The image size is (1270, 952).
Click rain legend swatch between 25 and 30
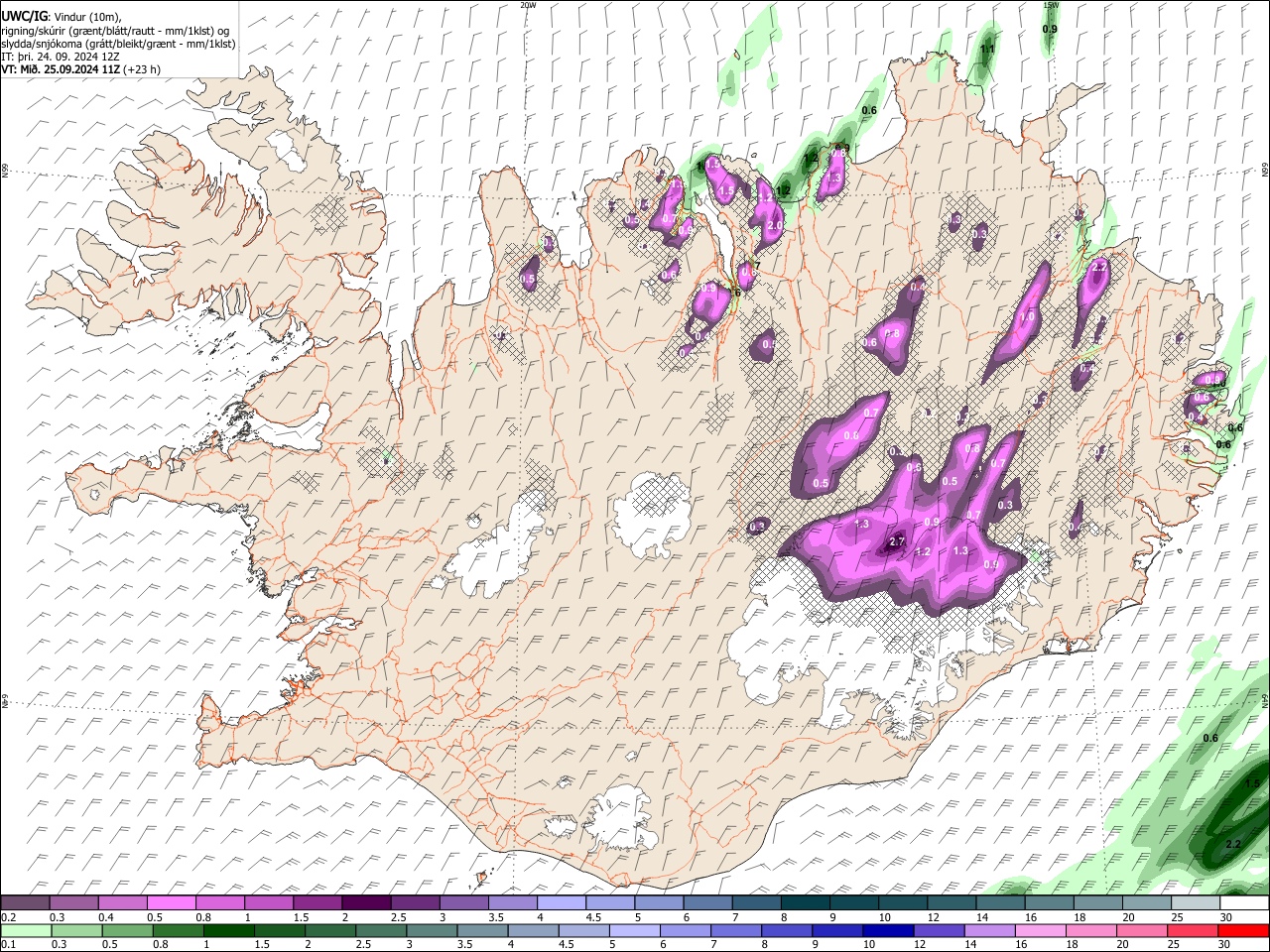(1191, 930)
